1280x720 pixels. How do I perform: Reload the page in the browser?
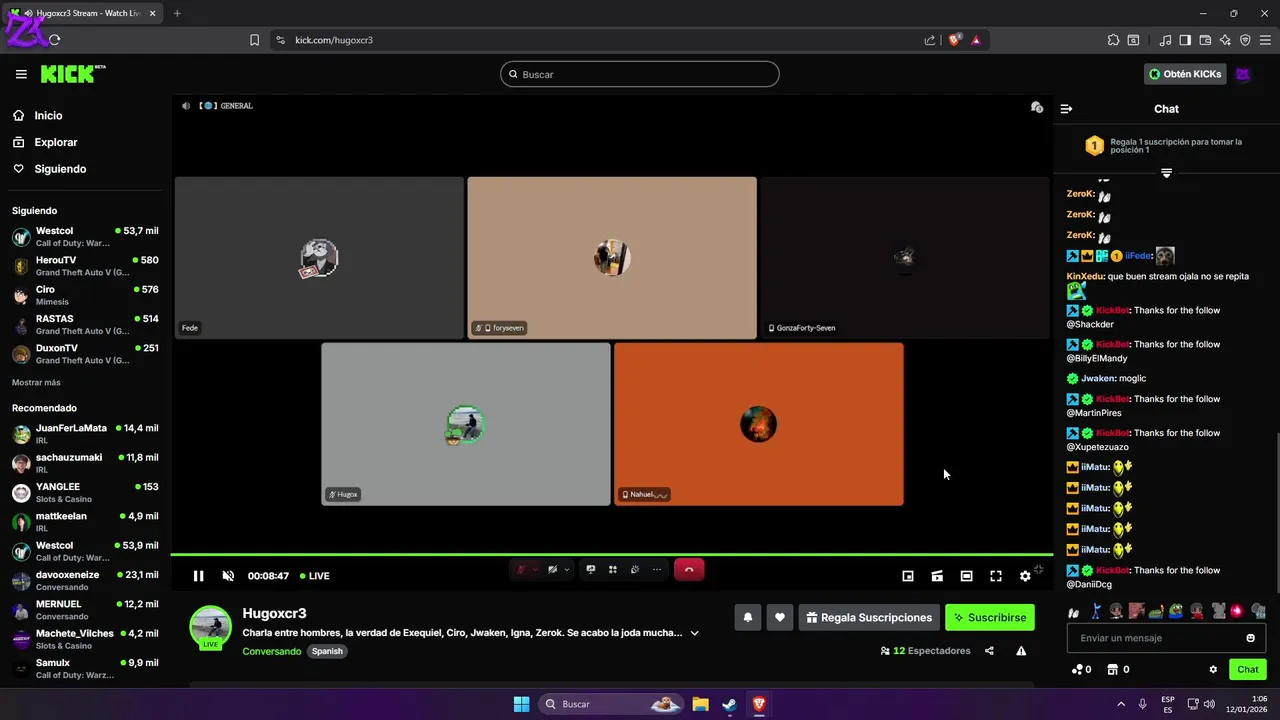54,40
